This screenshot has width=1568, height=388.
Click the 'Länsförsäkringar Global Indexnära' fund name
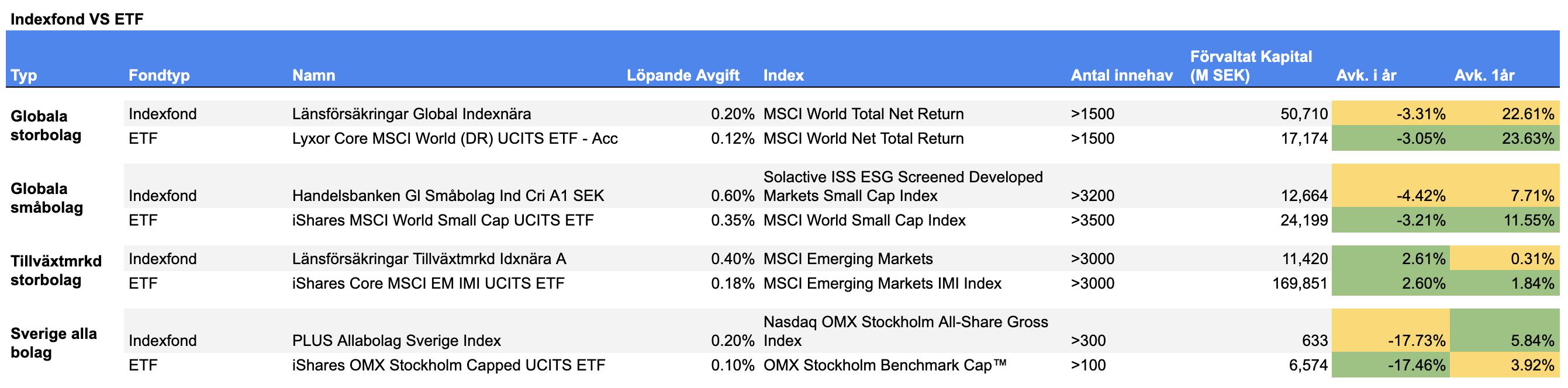tap(411, 114)
